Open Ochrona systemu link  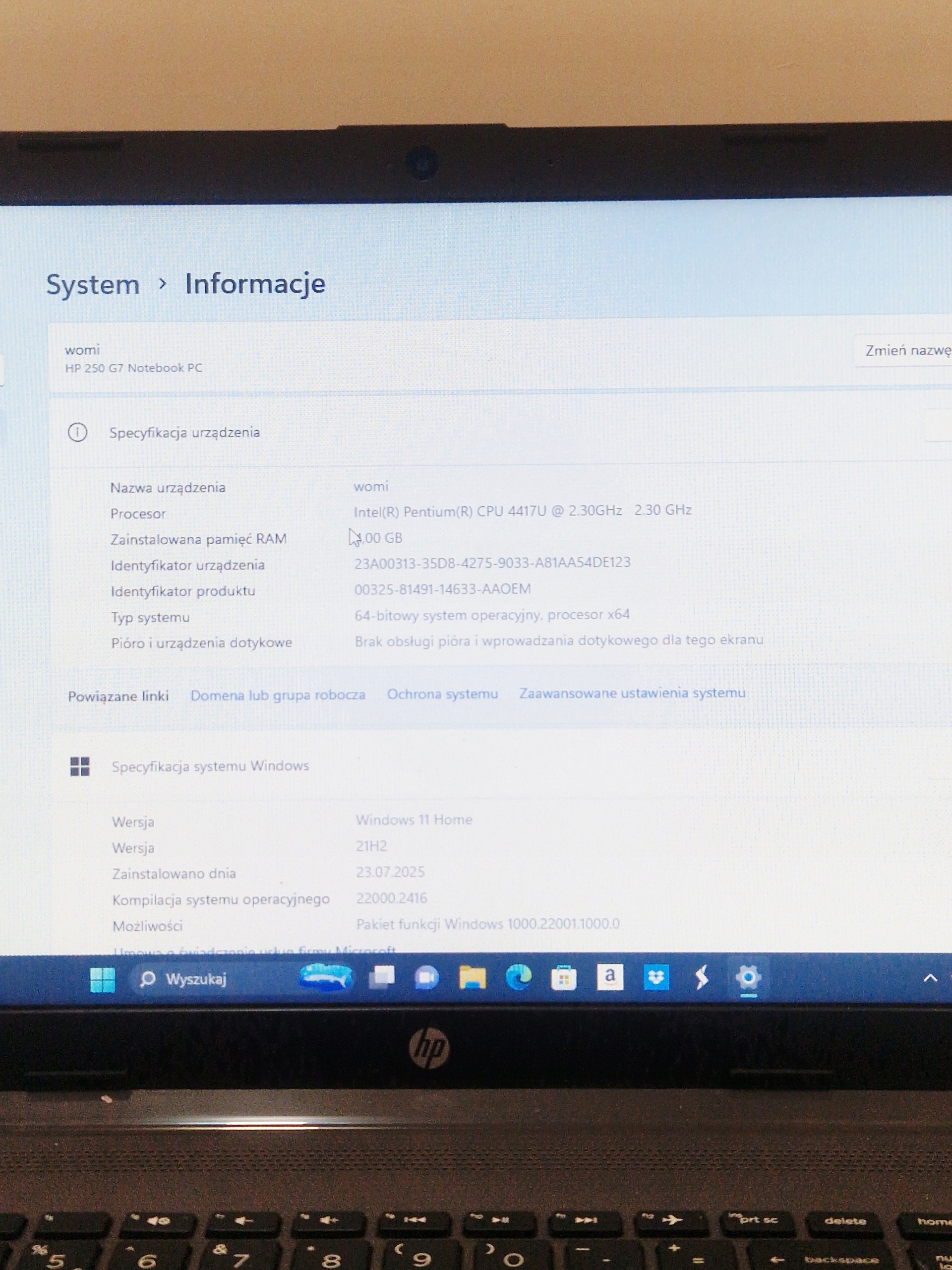point(442,694)
